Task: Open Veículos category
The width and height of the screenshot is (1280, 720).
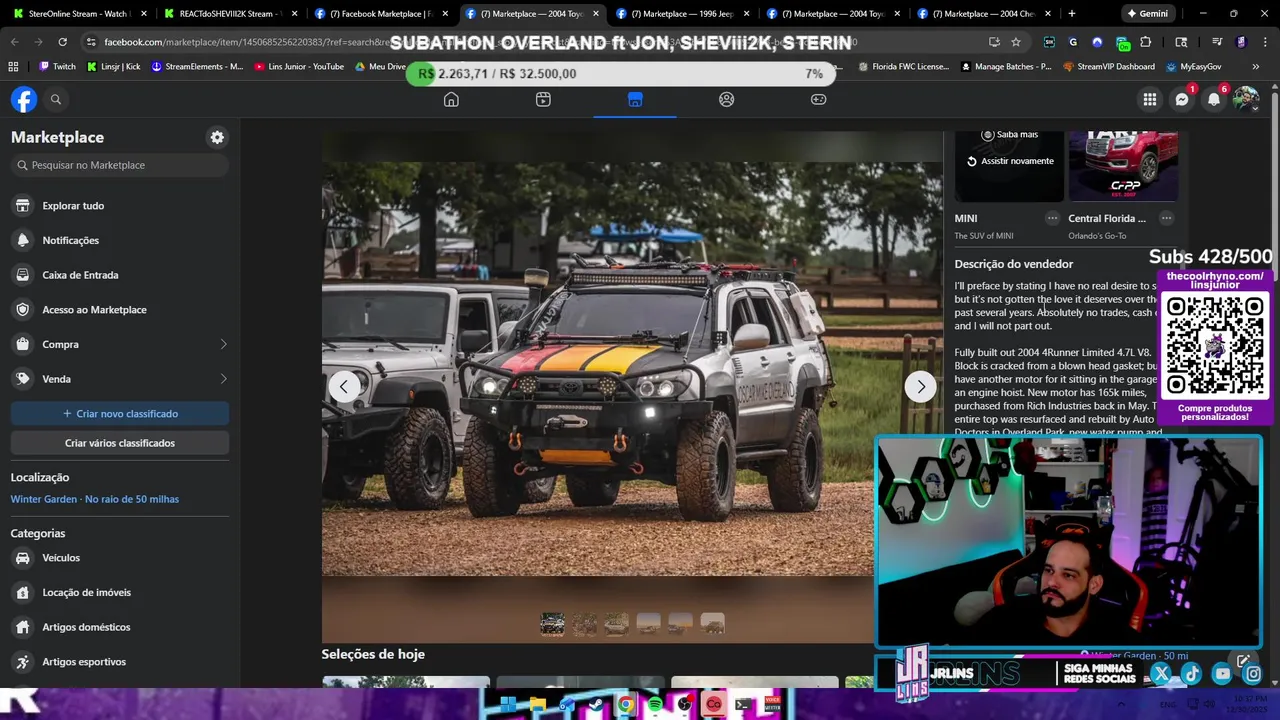Action: pos(120,558)
